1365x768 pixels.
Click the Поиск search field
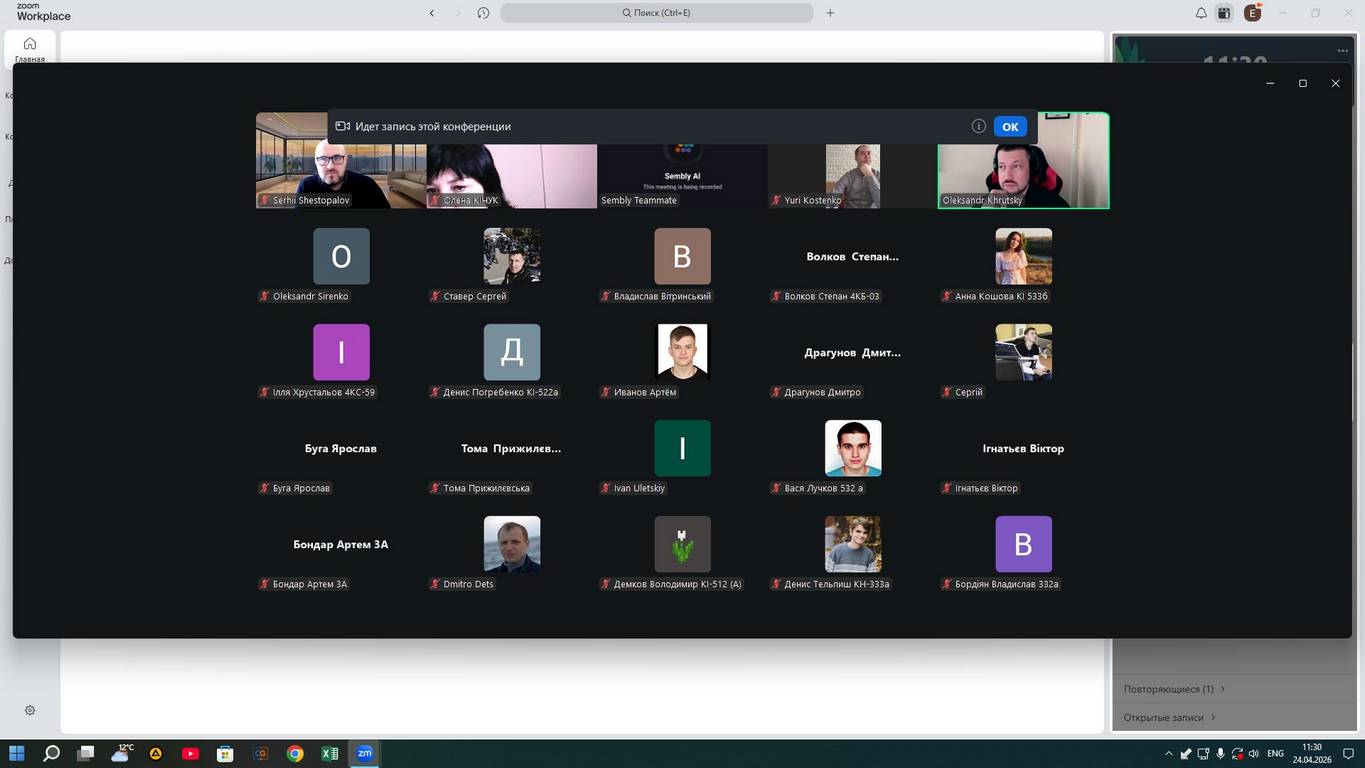coord(656,13)
